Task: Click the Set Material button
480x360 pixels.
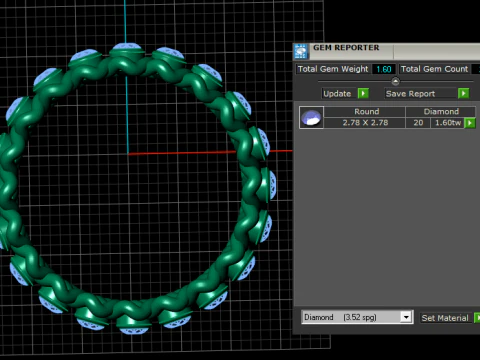Action: (445, 318)
